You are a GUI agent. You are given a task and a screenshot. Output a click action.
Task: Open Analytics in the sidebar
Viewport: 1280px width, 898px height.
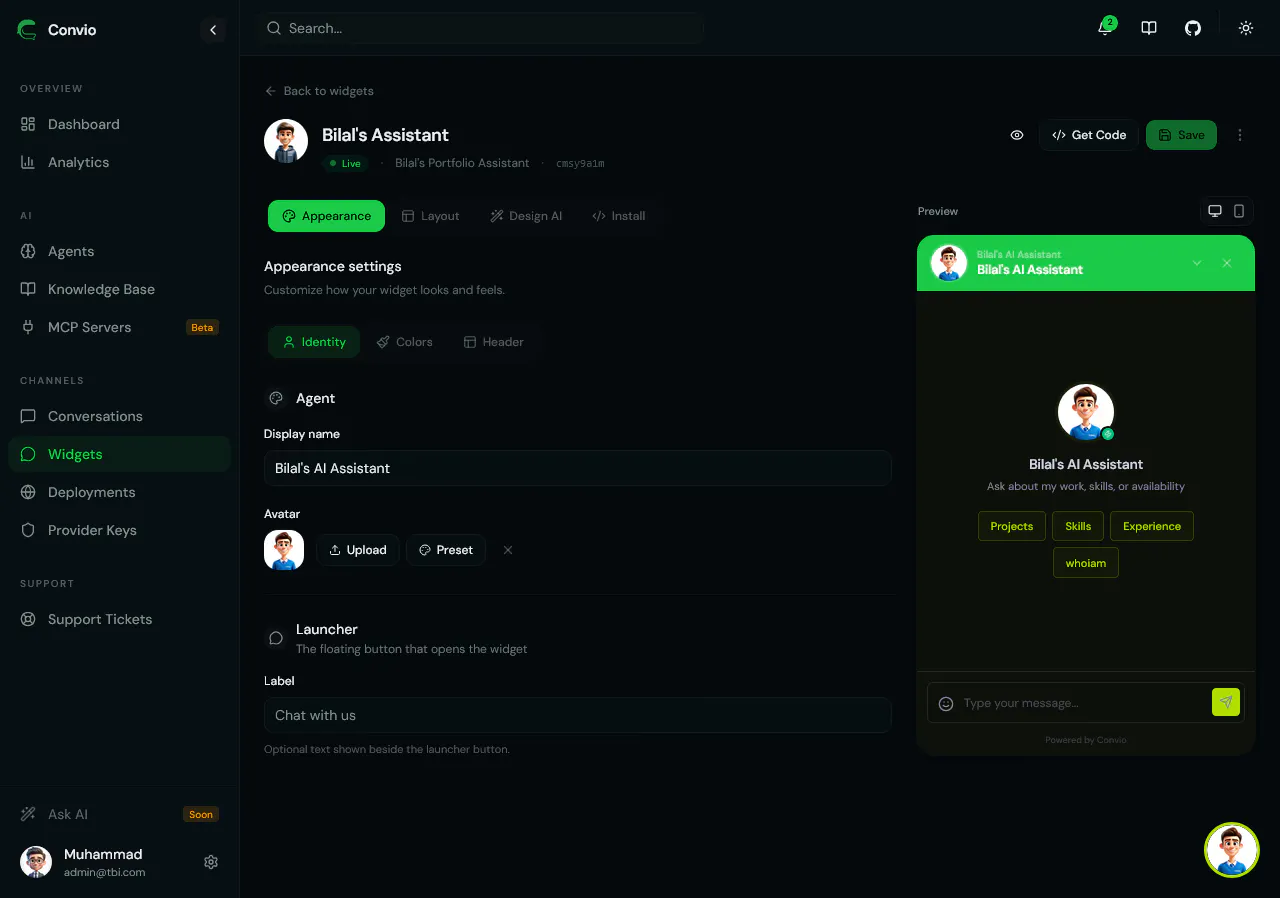pyautogui.click(x=119, y=162)
